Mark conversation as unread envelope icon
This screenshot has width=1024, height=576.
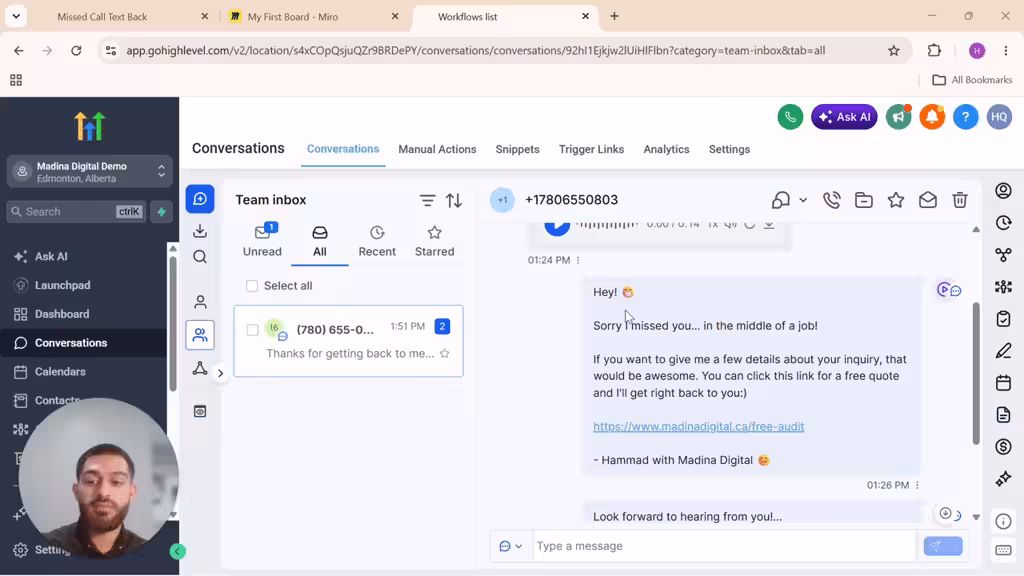point(927,200)
